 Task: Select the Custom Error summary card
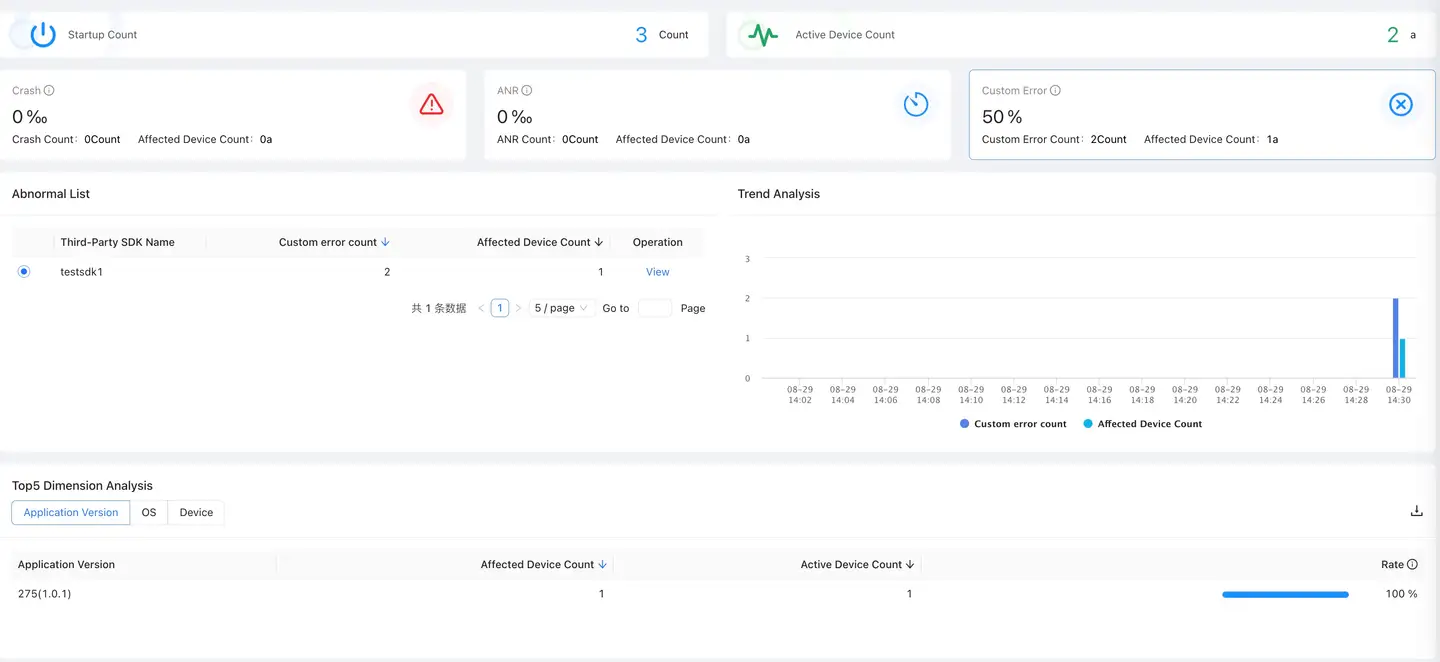pyautogui.click(x=1202, y=115)
